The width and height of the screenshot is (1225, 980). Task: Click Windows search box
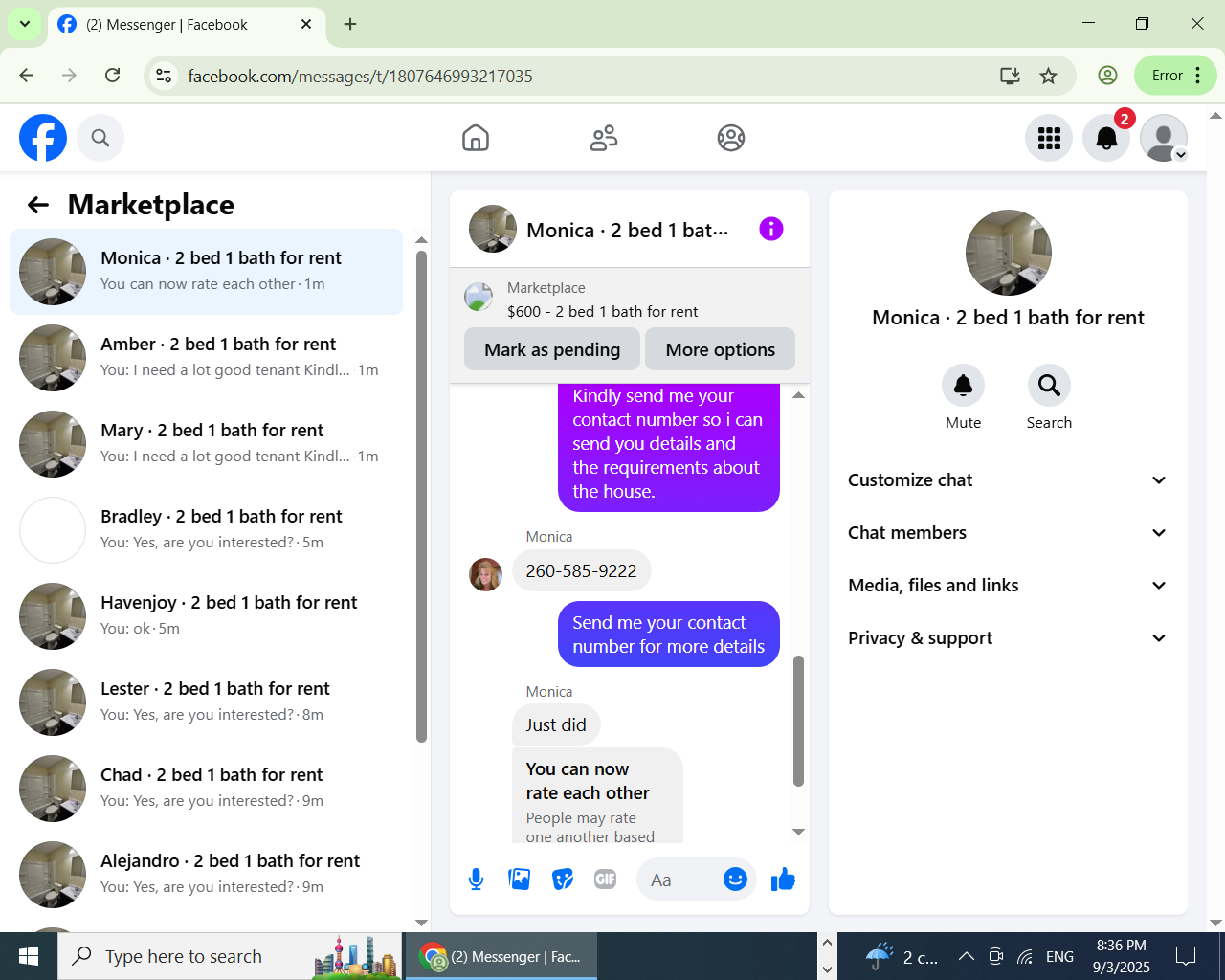[x=230, y=956]
